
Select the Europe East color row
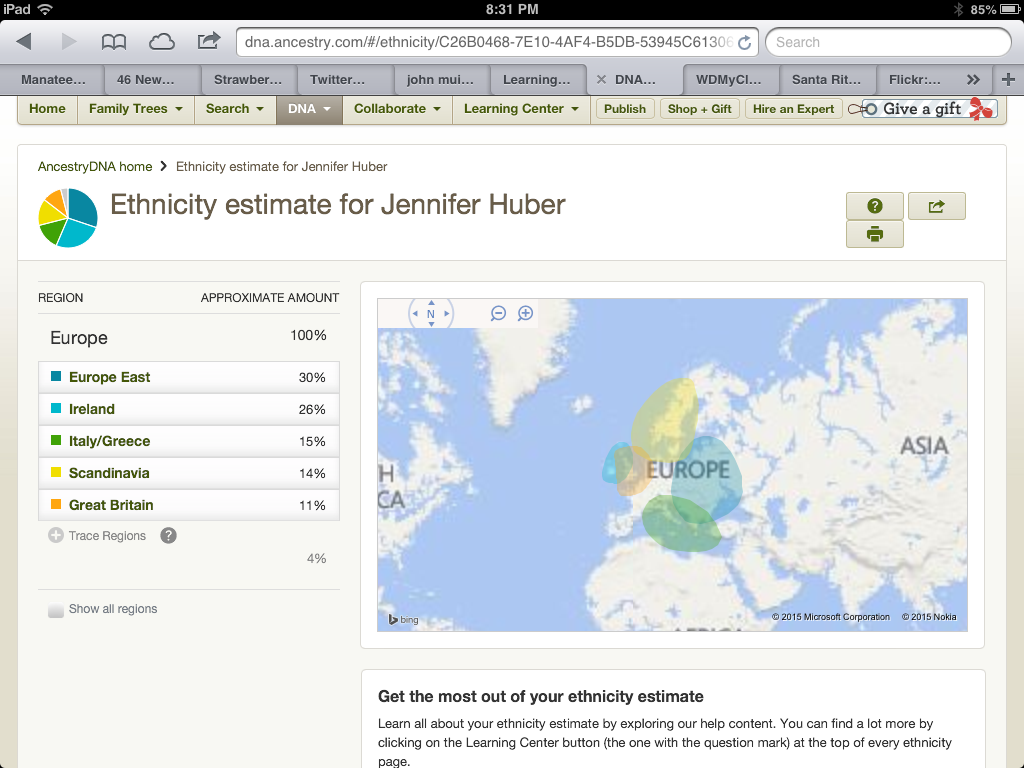coord(188,377)
